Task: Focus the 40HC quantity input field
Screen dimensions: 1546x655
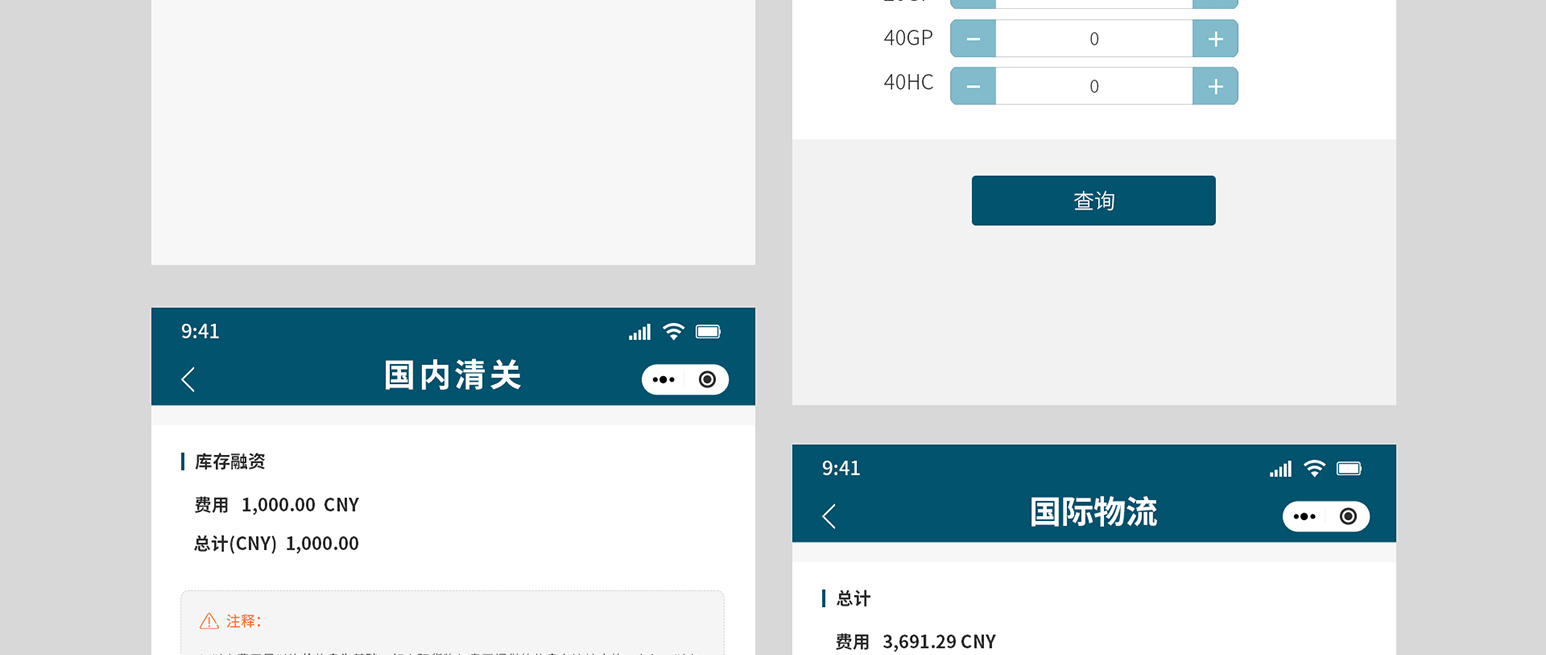Action: [x=1094, y=86]
